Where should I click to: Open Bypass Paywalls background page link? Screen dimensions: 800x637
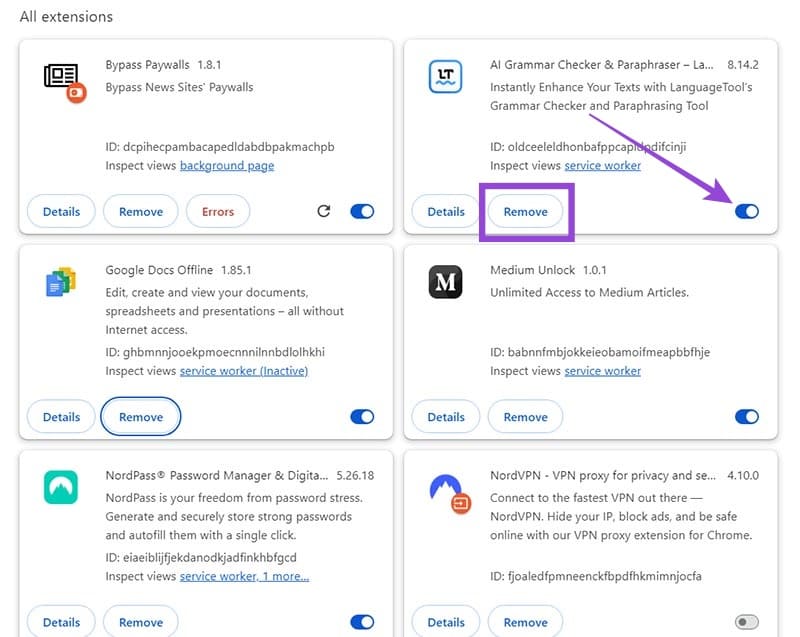pyautogui.click(x=227, y=166)
